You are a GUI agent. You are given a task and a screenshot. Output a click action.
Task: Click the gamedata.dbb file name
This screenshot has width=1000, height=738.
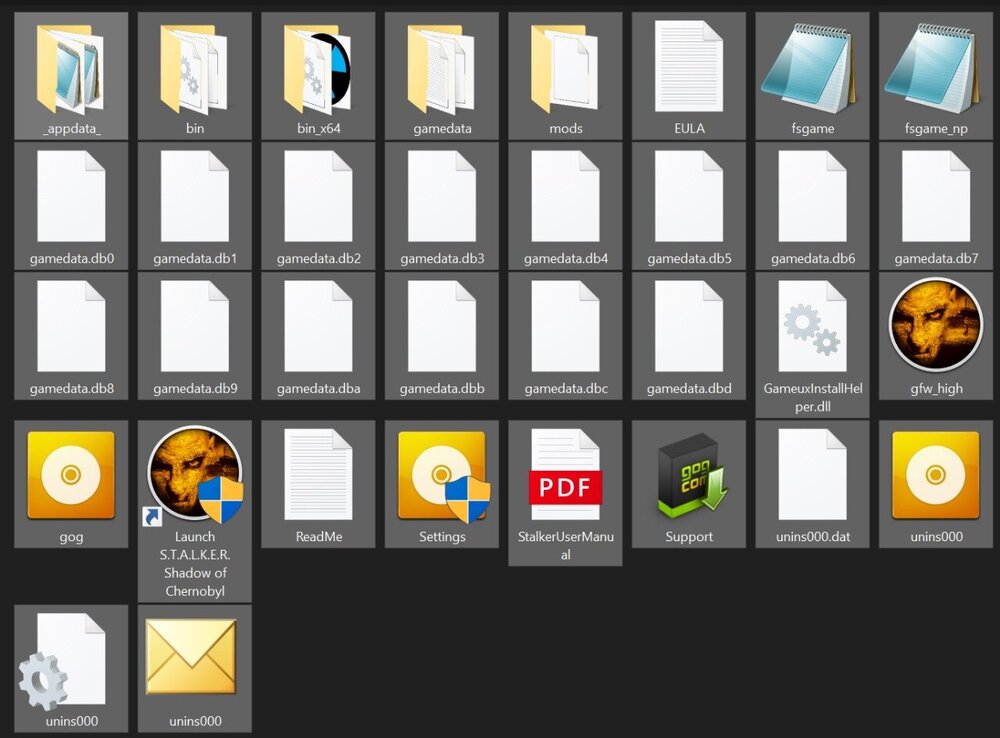[442, 389]
